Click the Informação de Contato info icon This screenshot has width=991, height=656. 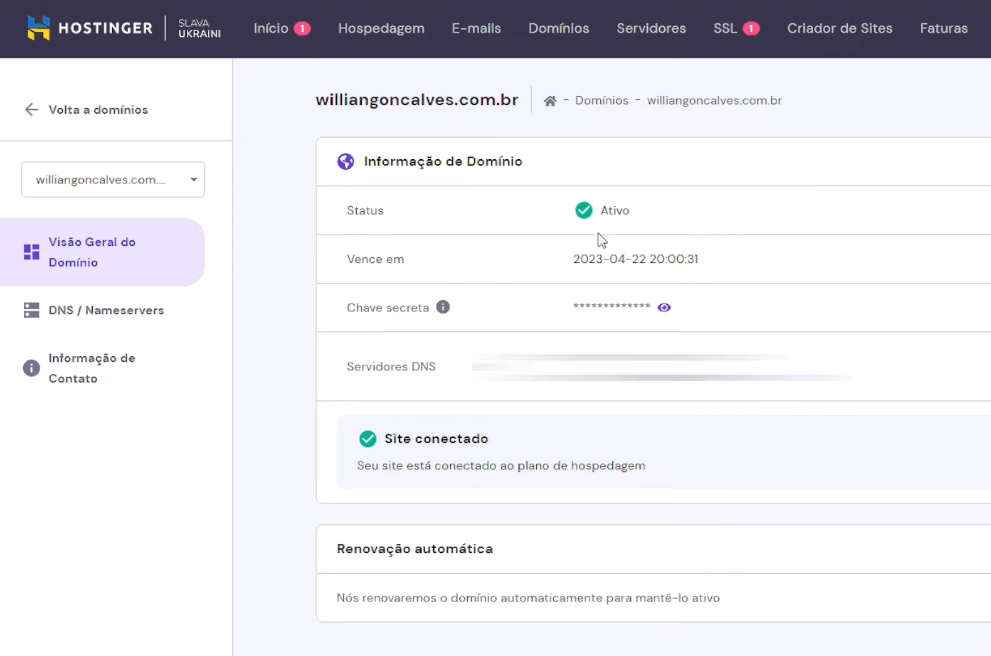(x=31, y=368)
